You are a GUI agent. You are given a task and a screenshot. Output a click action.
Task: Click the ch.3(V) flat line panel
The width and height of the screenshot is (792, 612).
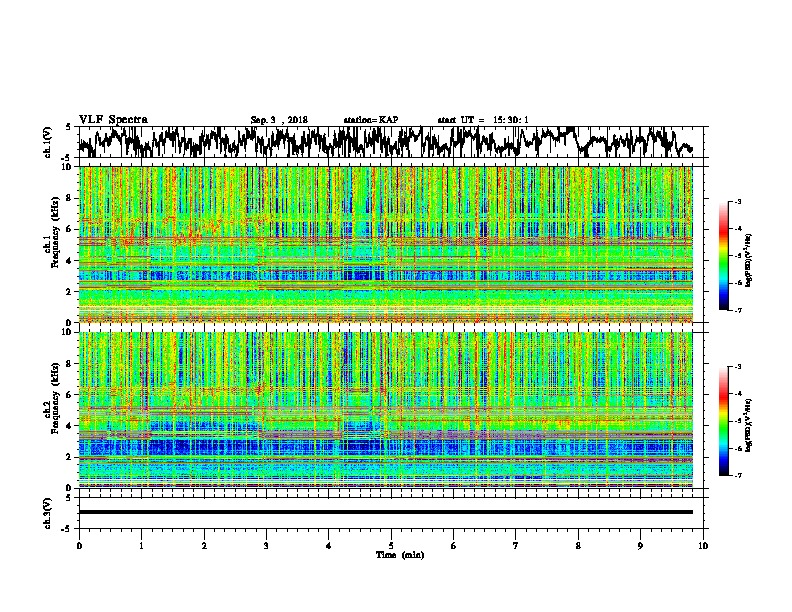(x=391, y=513)
